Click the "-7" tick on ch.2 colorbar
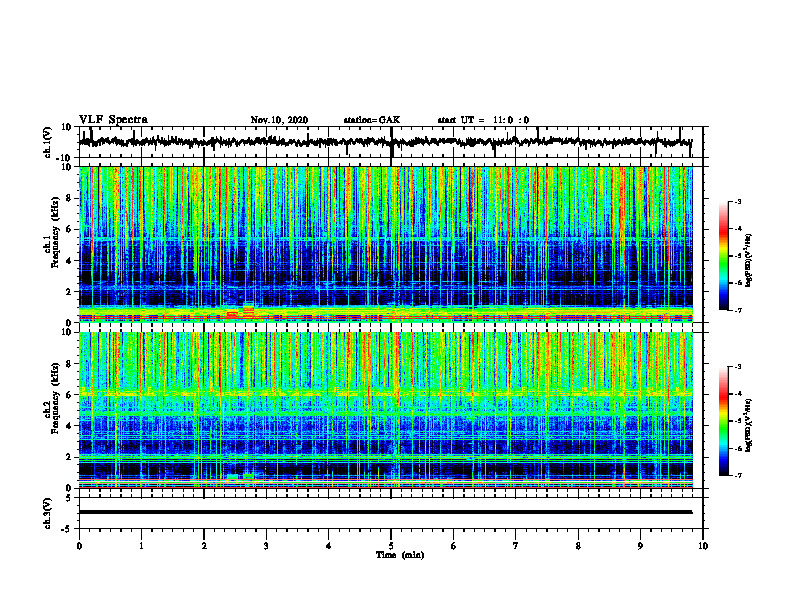This screenshot has width=792, height=612. click(738, 475)
